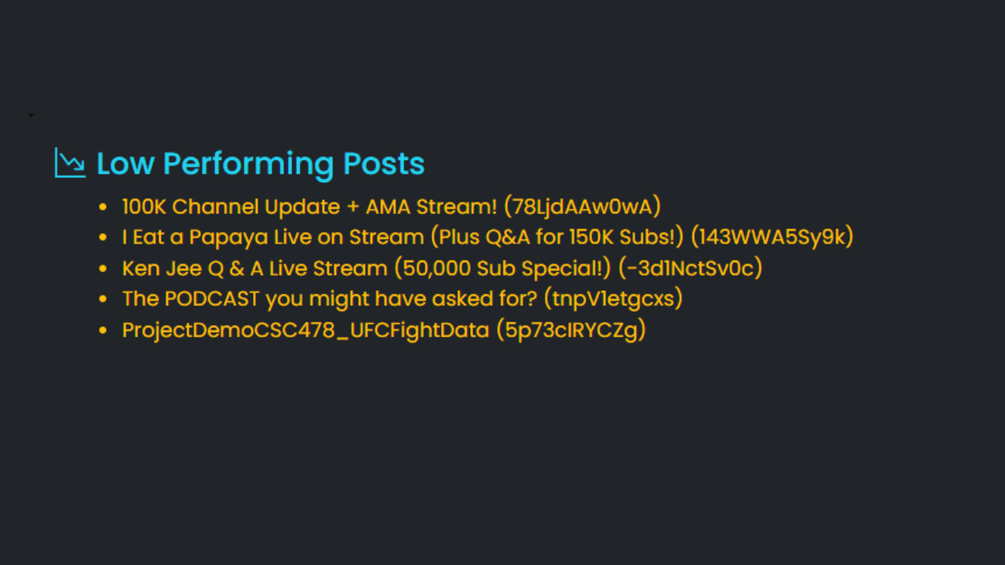Click the video ID tnpV1etgcxs
The image size is (1005, 565).
613,299
